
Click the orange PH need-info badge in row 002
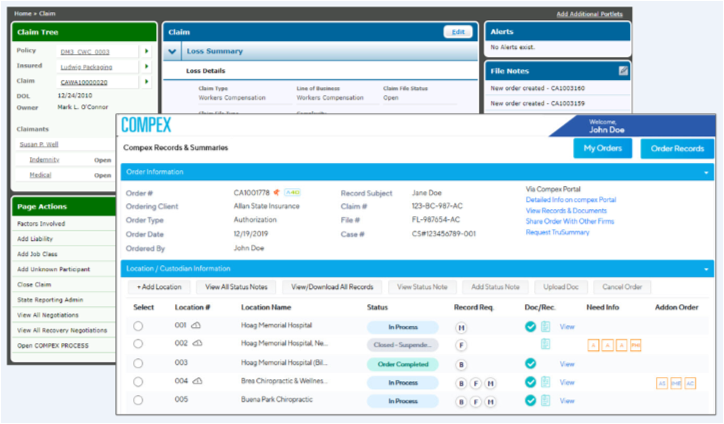635,345
